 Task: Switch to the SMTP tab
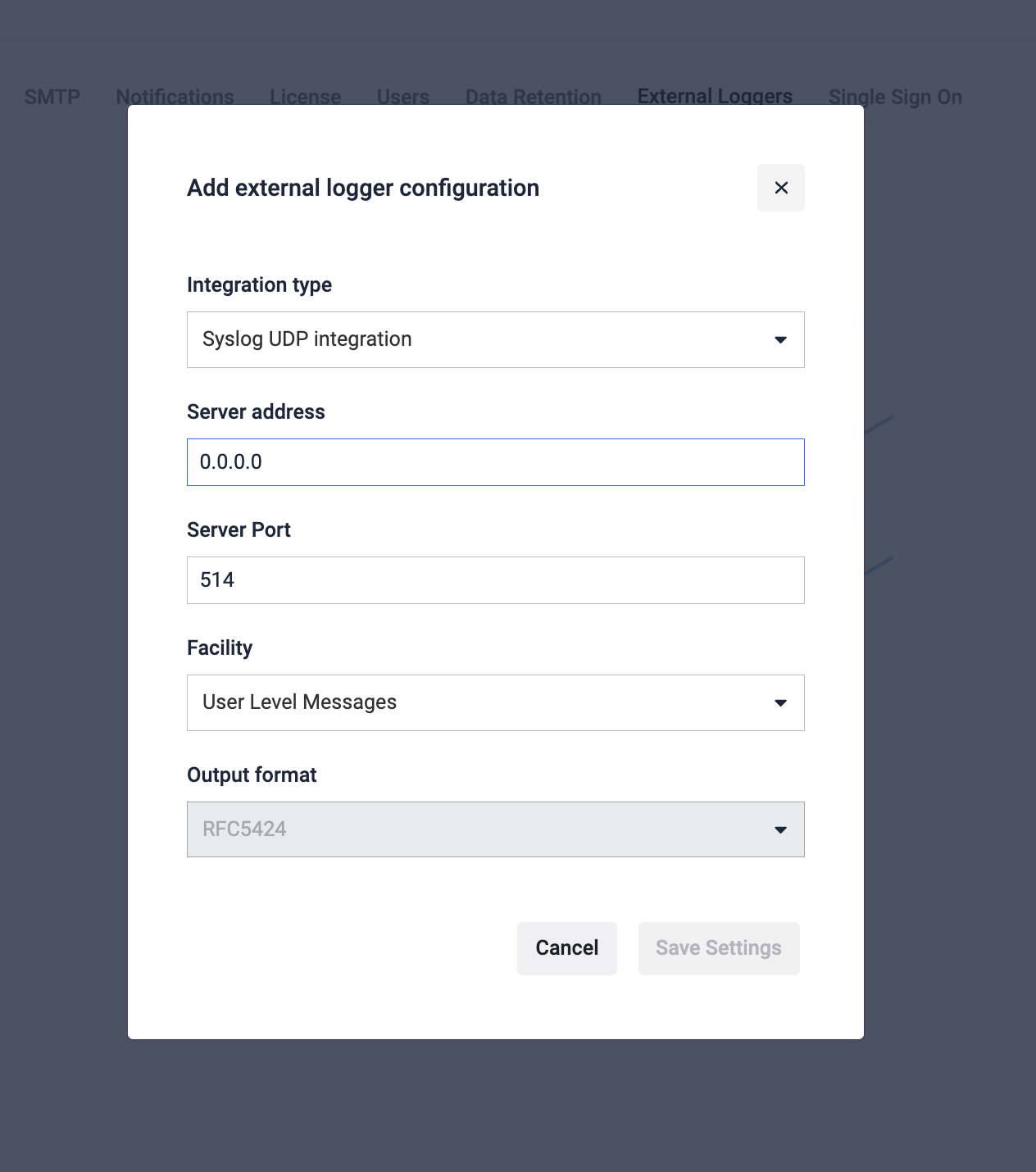point(52,97)
